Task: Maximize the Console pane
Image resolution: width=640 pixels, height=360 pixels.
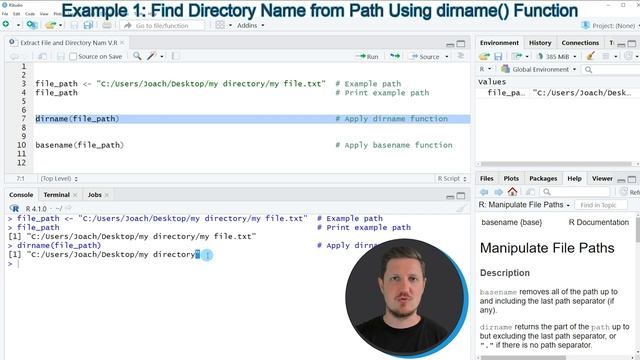Action: pyautogui.click(x=461, y=196)
